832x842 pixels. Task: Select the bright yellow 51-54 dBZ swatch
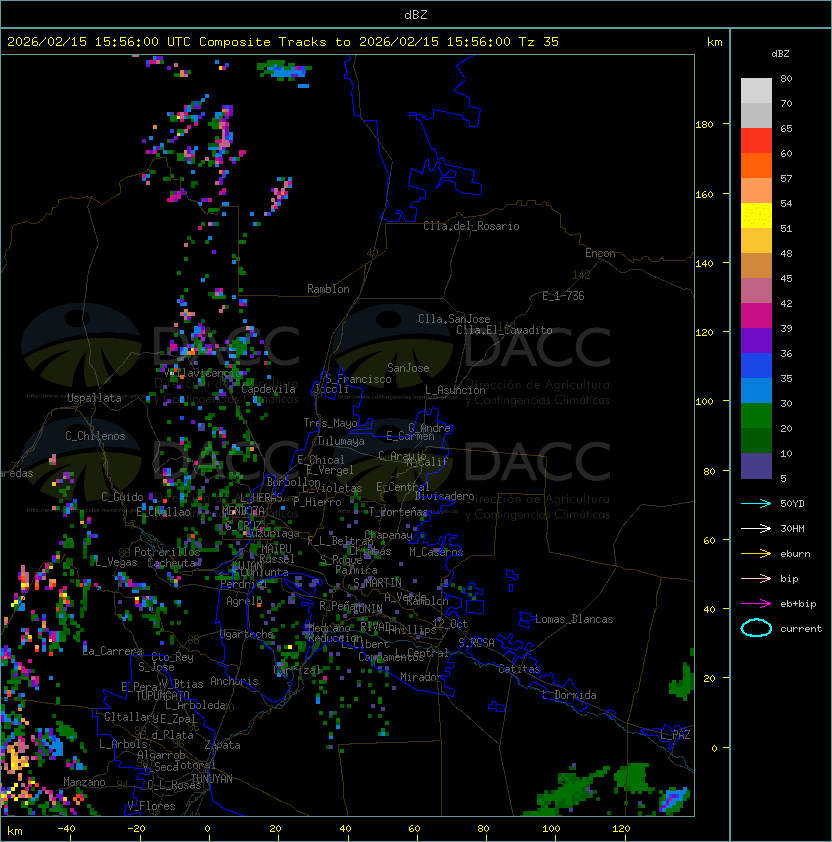point(756,215)
